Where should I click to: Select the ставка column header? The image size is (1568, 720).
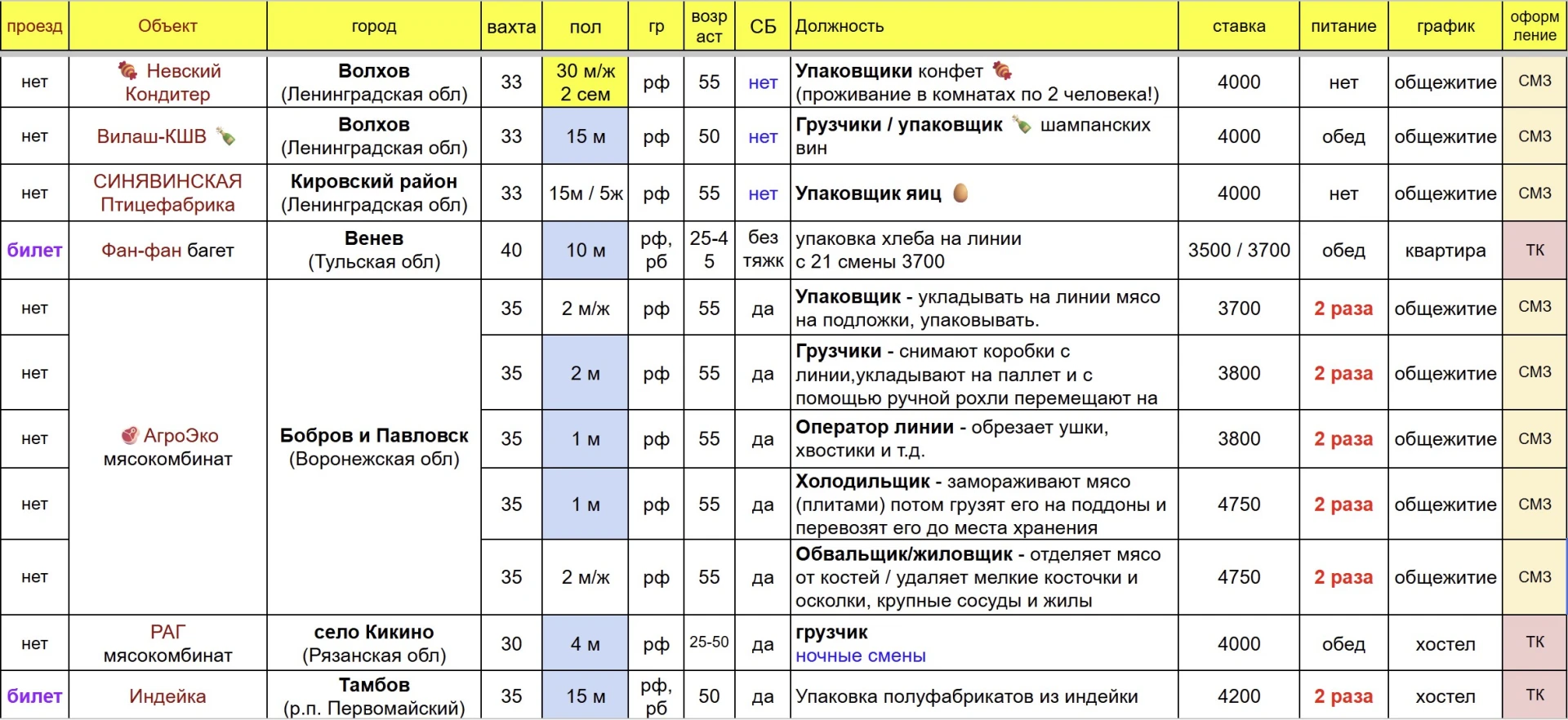(x=1239, y=26)
